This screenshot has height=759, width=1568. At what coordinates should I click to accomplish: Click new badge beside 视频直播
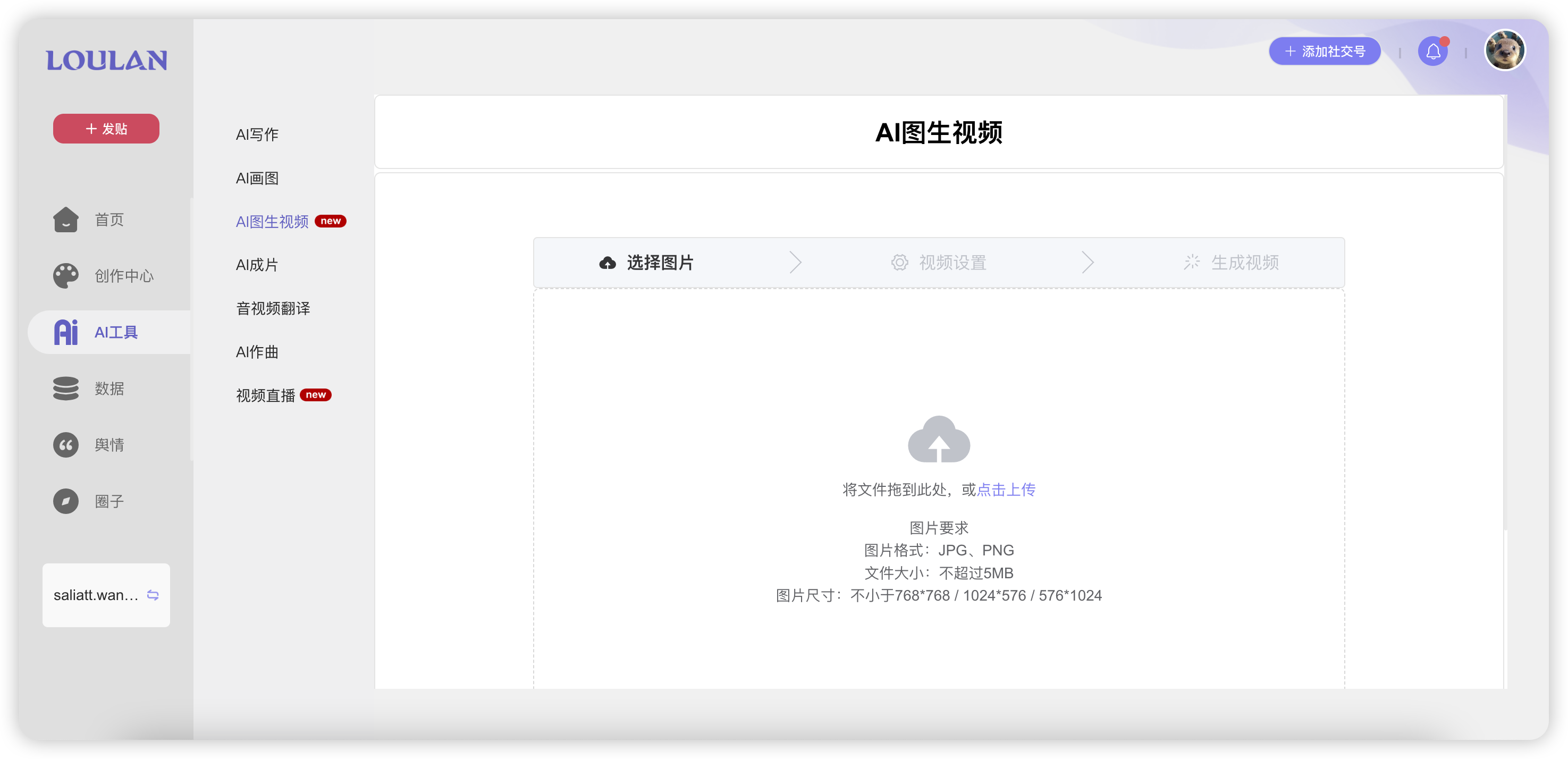click(x=316, y=394)
